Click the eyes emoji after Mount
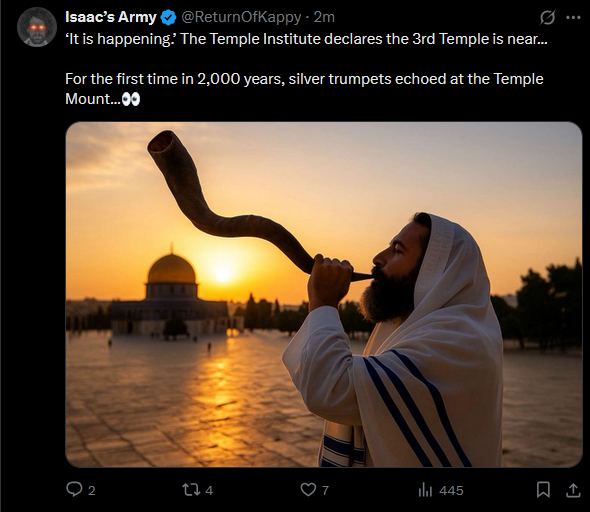 [x=131, y=99]
